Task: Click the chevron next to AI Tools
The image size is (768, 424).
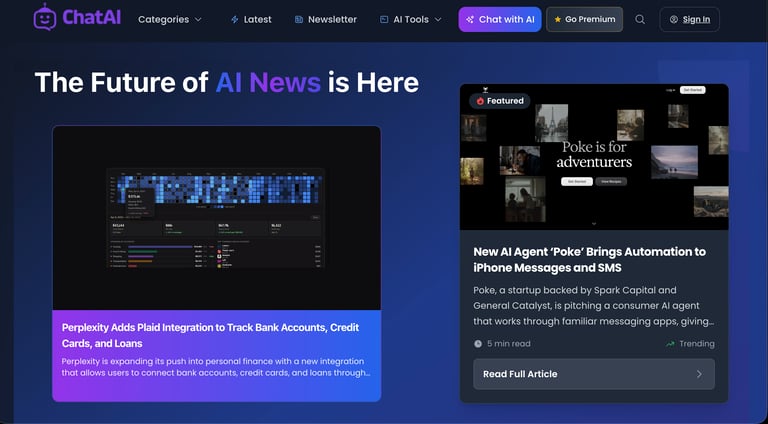Action: pyautogui.click(x=438, y=20)
